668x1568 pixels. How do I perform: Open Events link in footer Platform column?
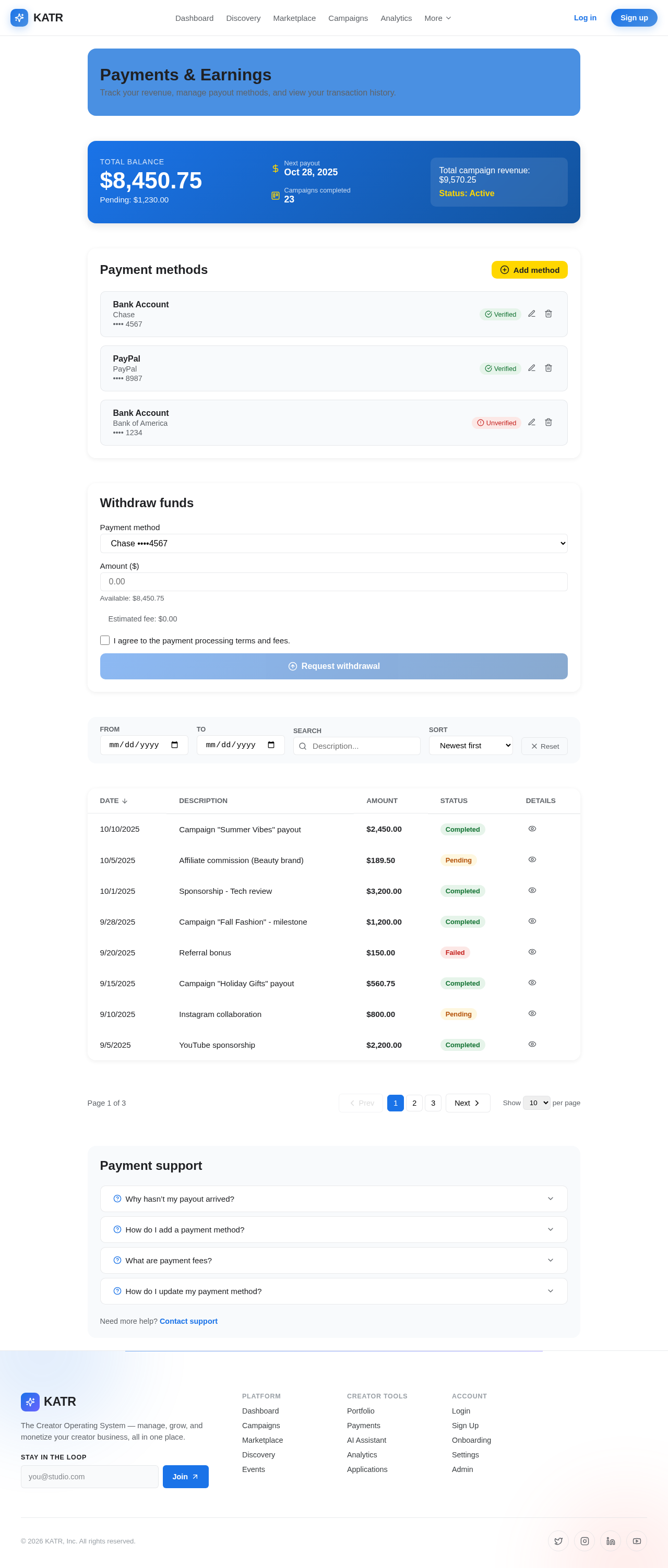[x=253, y=1469]
